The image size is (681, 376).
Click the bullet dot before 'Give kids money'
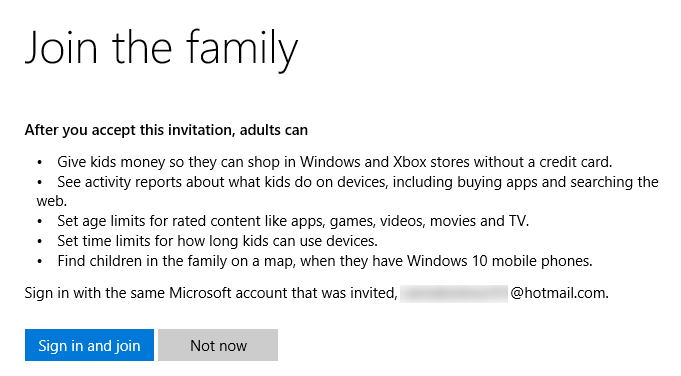(40, 163)
